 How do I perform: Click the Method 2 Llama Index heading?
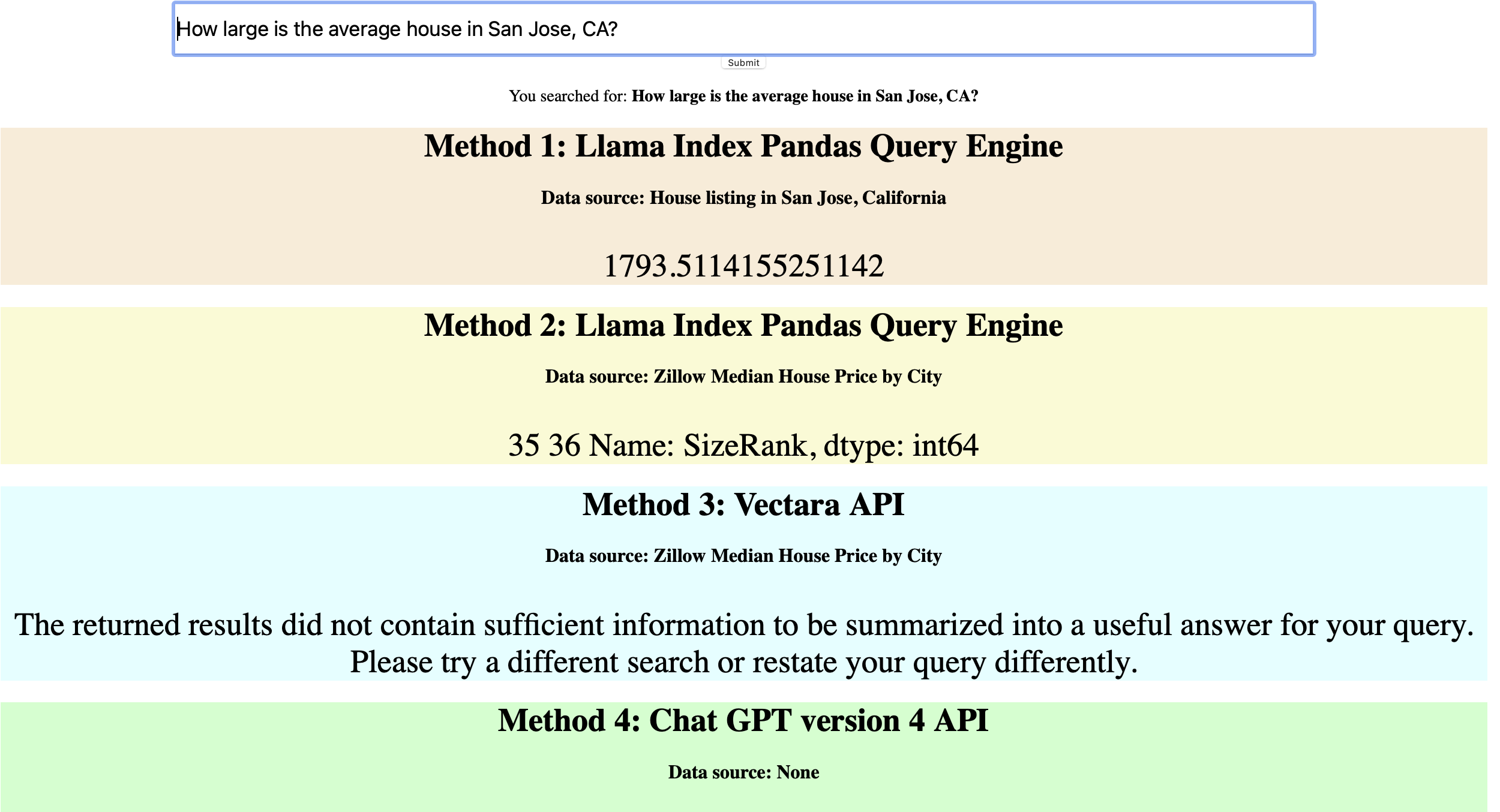coord(743,326)
